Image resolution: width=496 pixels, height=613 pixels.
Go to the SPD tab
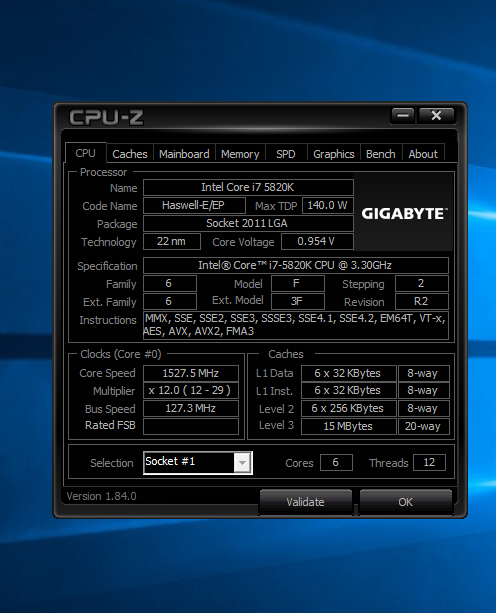coord(286,154)
